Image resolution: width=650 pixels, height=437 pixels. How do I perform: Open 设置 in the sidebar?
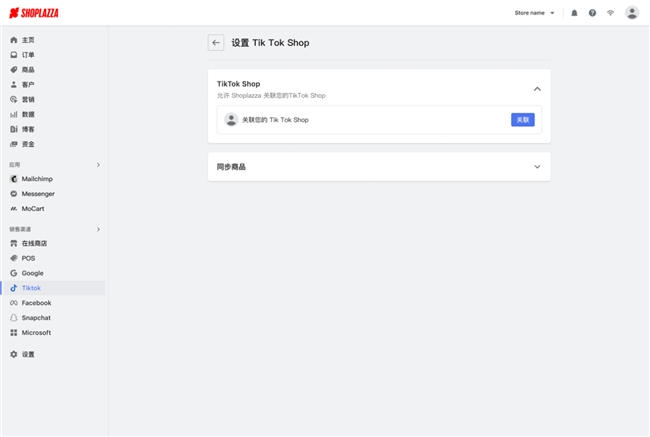coord(28,355)
